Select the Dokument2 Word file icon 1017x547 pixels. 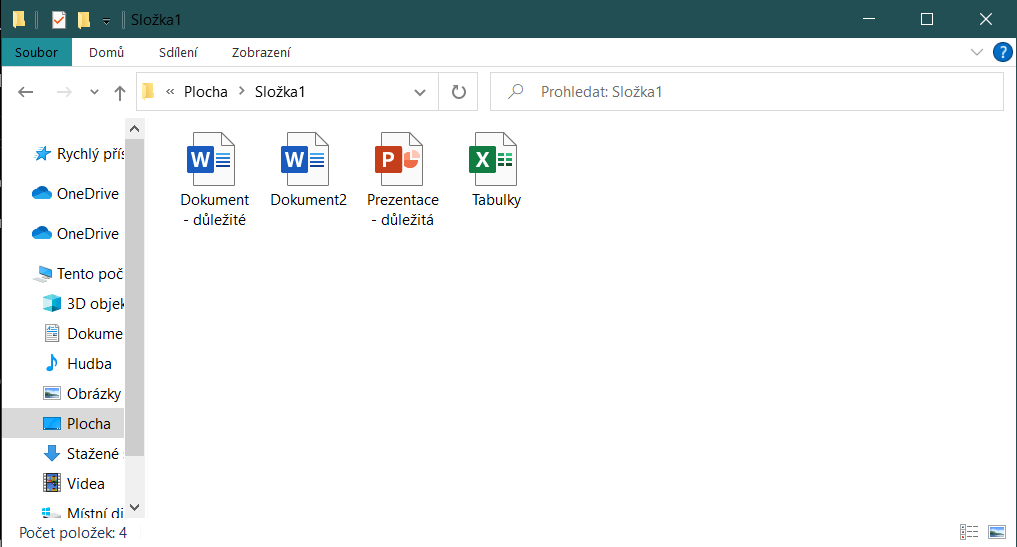coord(305,159)
